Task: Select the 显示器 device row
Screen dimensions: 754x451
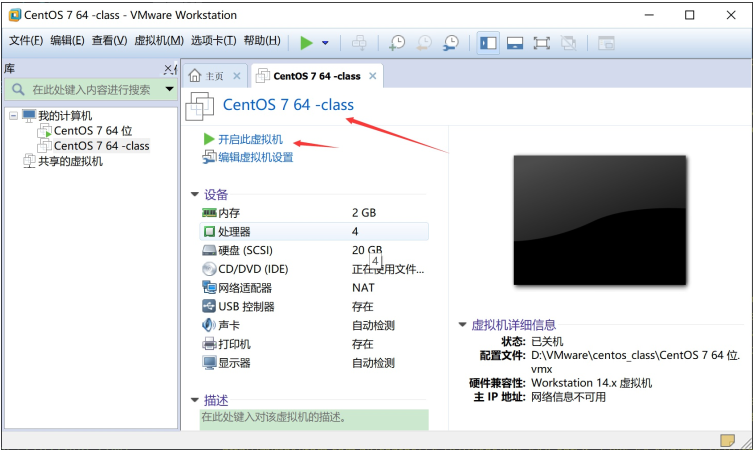Action: click(x=314, y=363)
